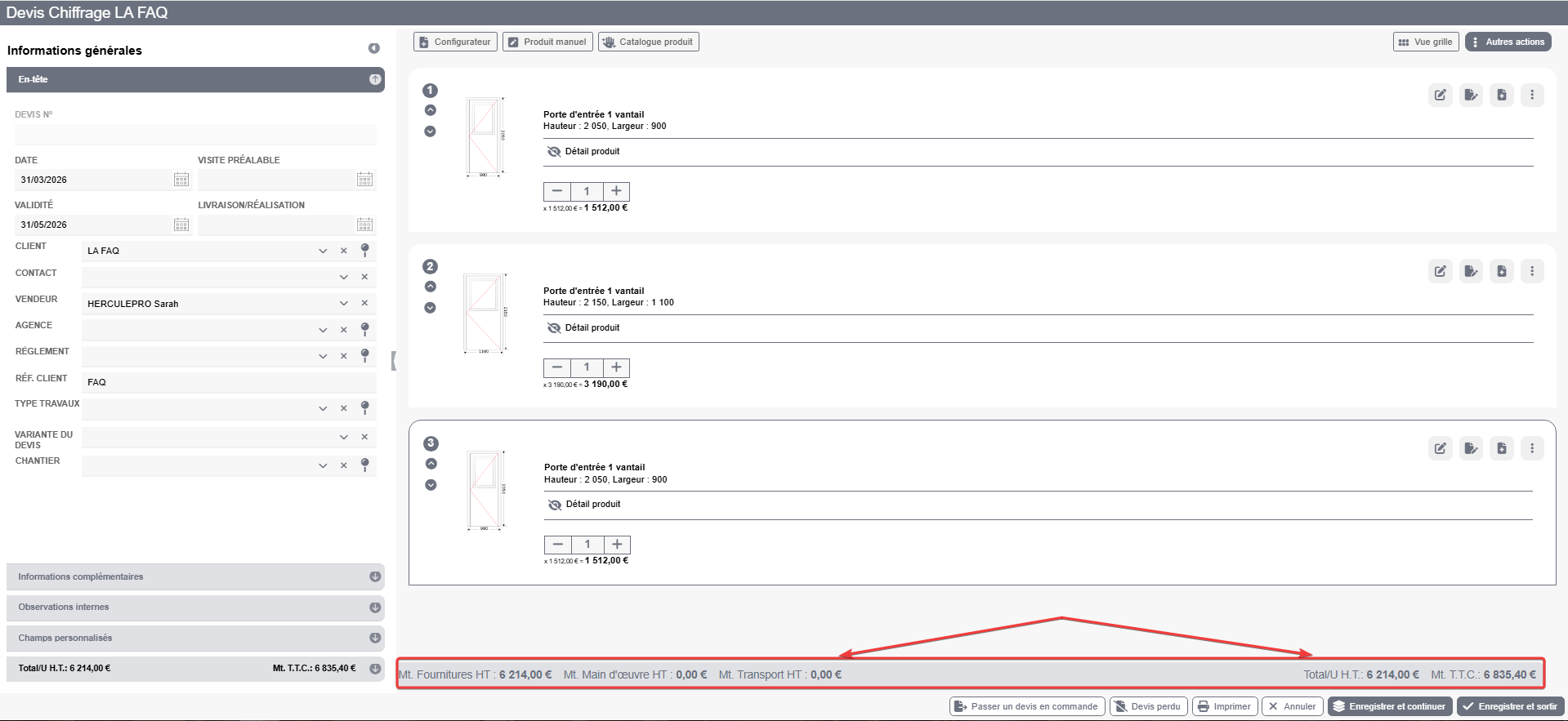Viewport: 1568px width, 721px height.
Task: Click Enregistrer et continuer
Action: [x=1390, y=706]
